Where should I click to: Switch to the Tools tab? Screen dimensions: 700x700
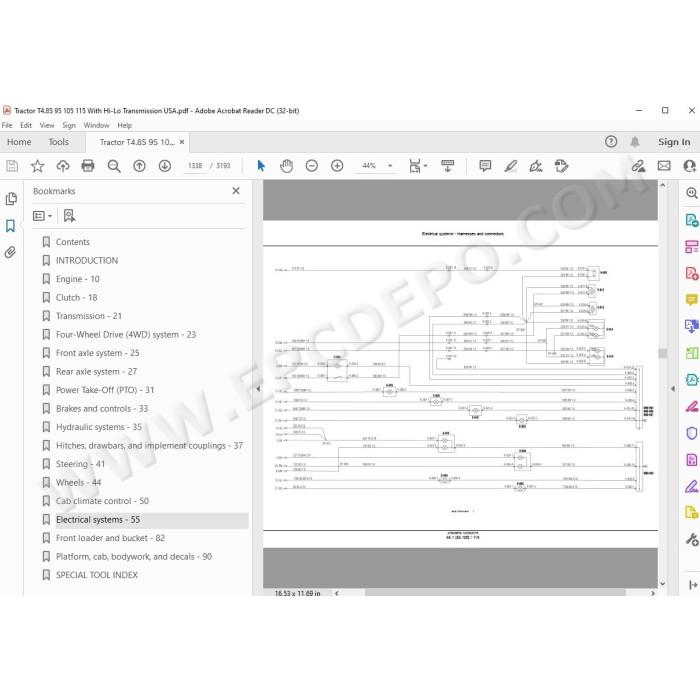point(58,142)
